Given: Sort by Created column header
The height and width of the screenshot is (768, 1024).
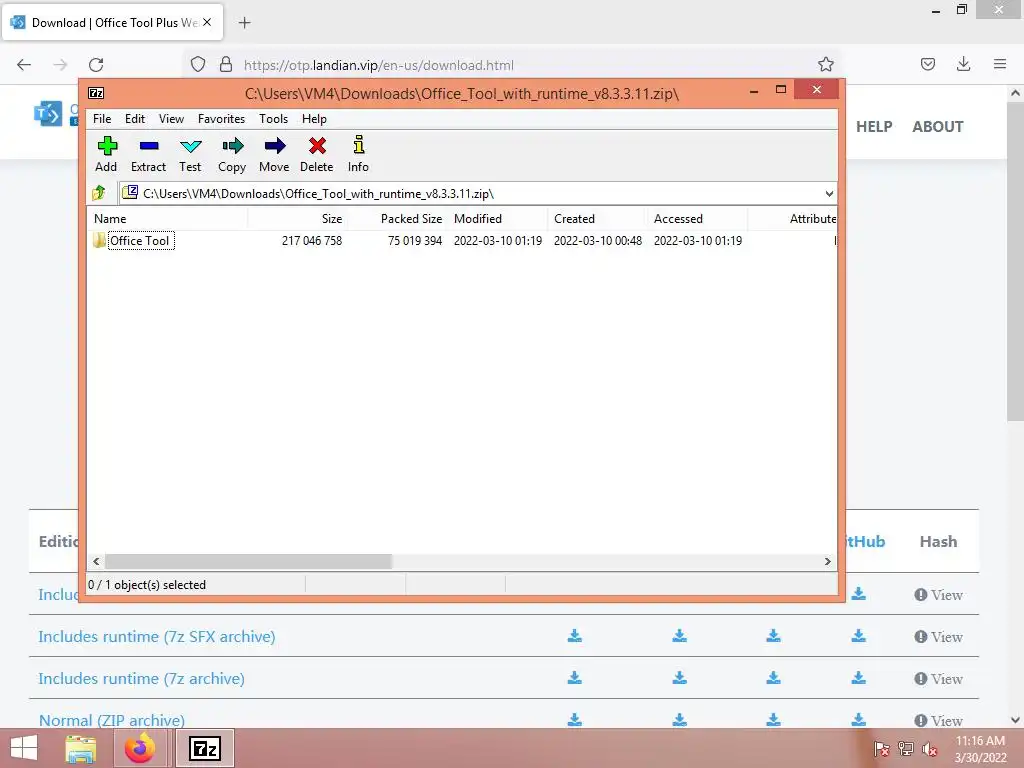Looking at the screenshot, I should 598,219.
